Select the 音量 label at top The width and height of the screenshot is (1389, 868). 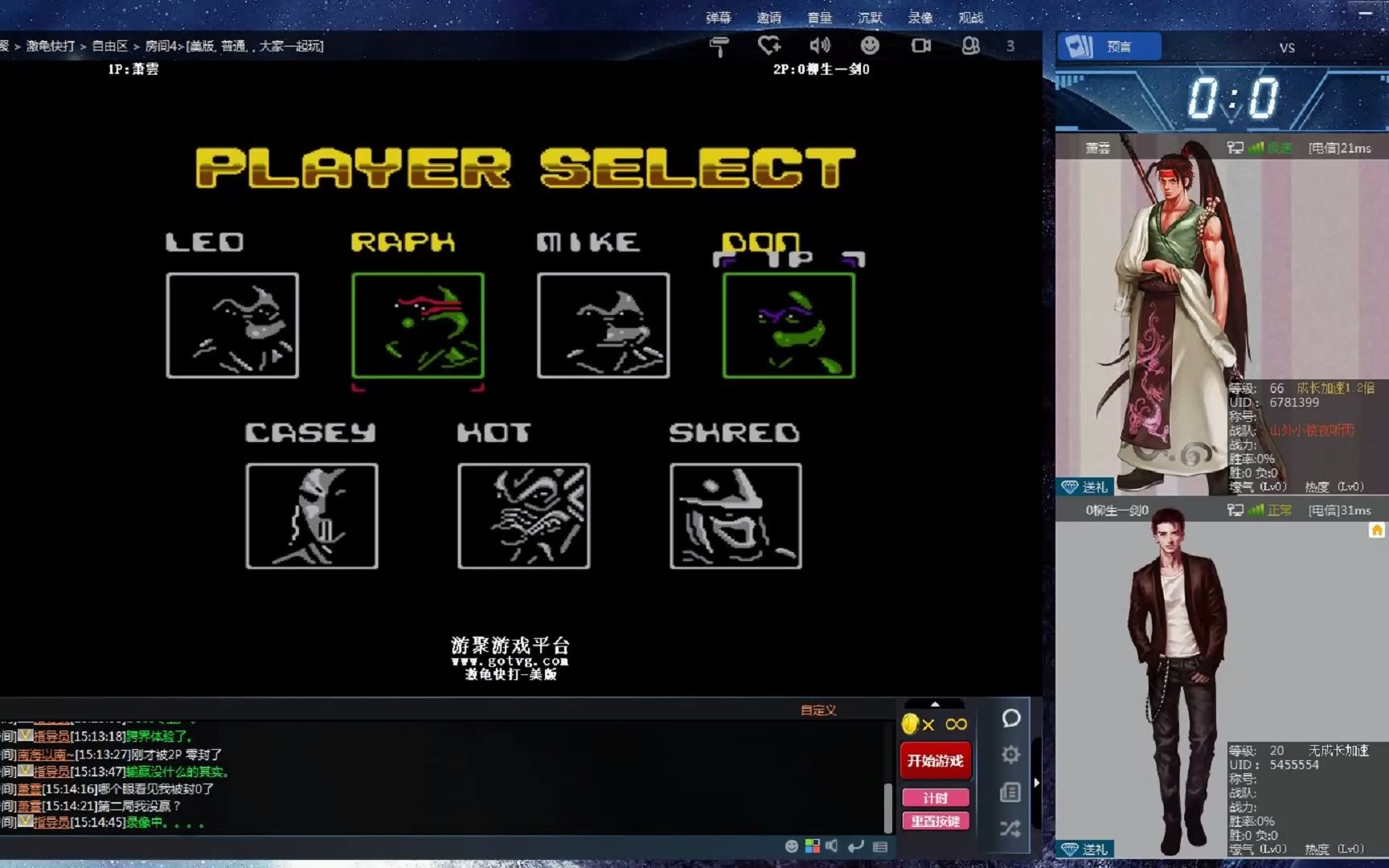(x=820, y=18)
